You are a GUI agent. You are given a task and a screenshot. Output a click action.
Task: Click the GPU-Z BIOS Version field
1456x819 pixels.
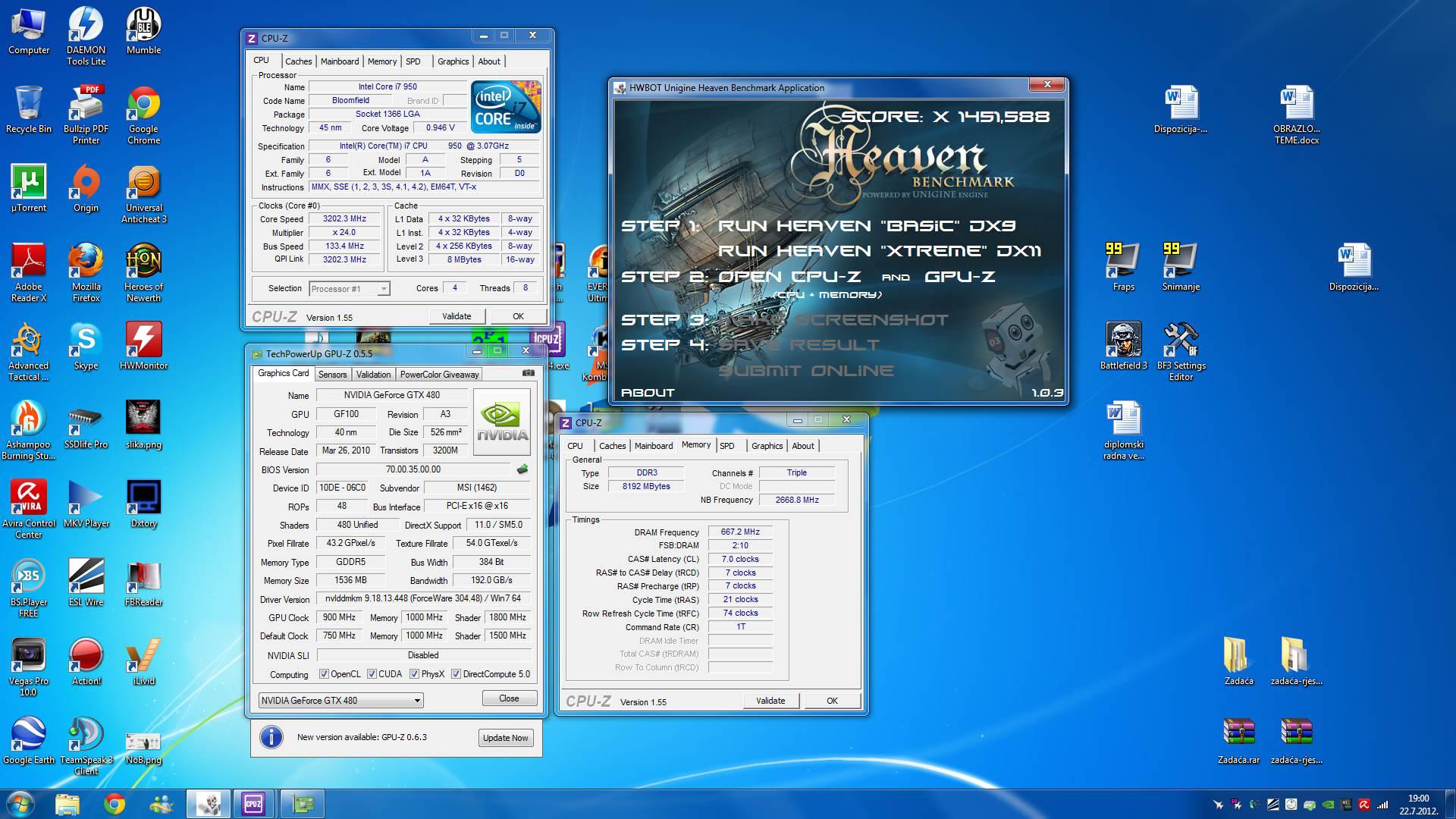pyautogui.click(x=413, y=469)
